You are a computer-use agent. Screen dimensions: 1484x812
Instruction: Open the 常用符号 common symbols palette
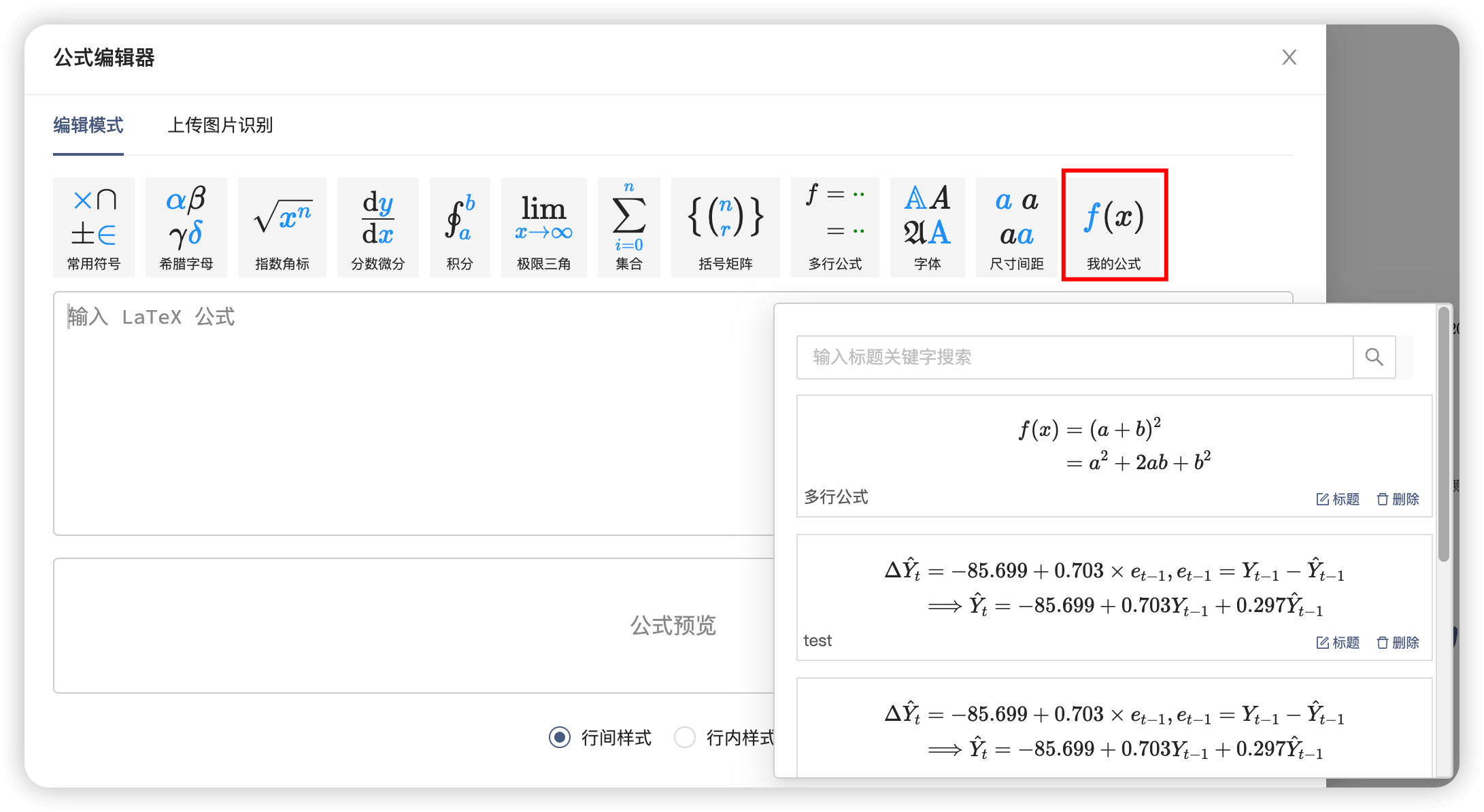click(x=94, y=227)
